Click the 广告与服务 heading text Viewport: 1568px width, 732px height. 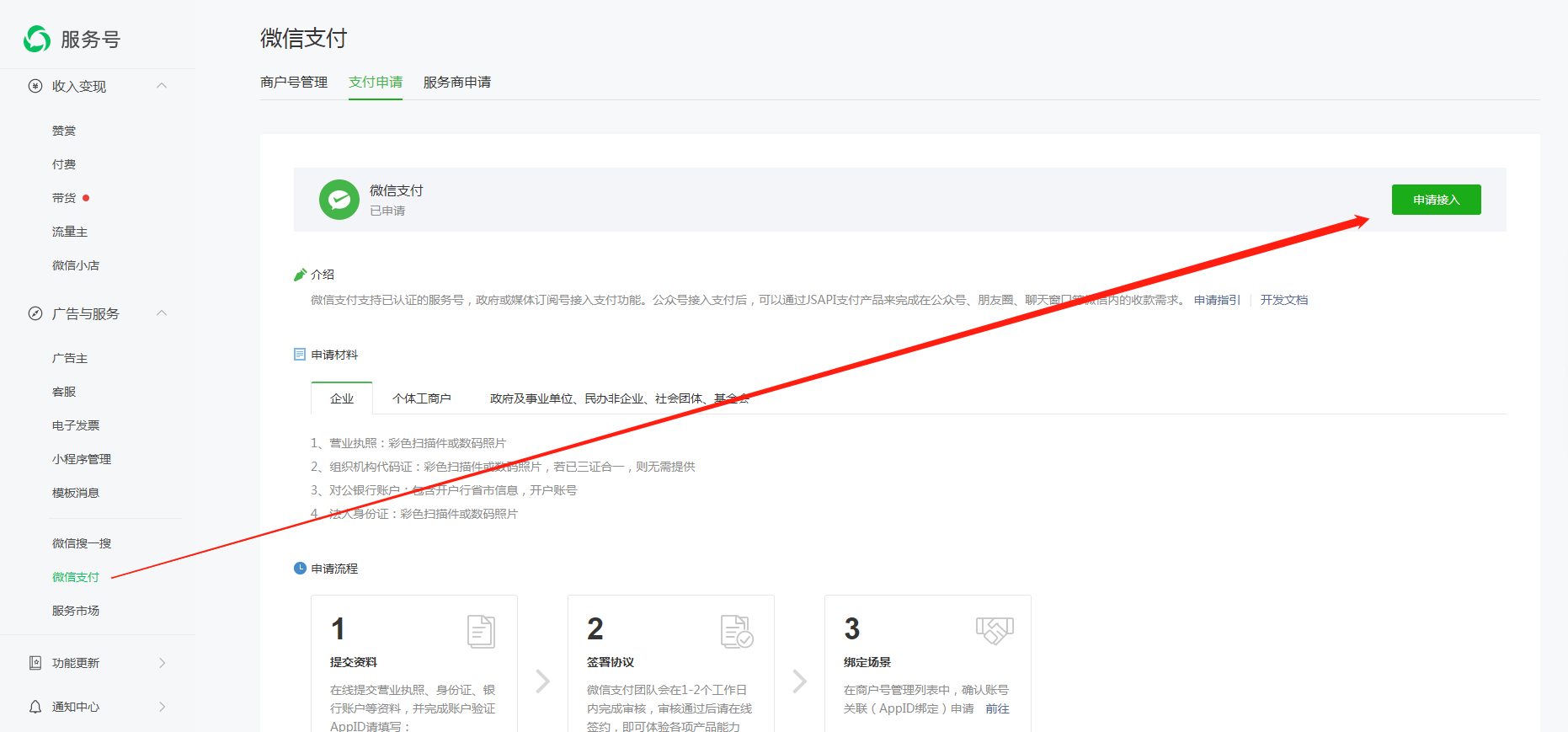click(x=86, y=313)
